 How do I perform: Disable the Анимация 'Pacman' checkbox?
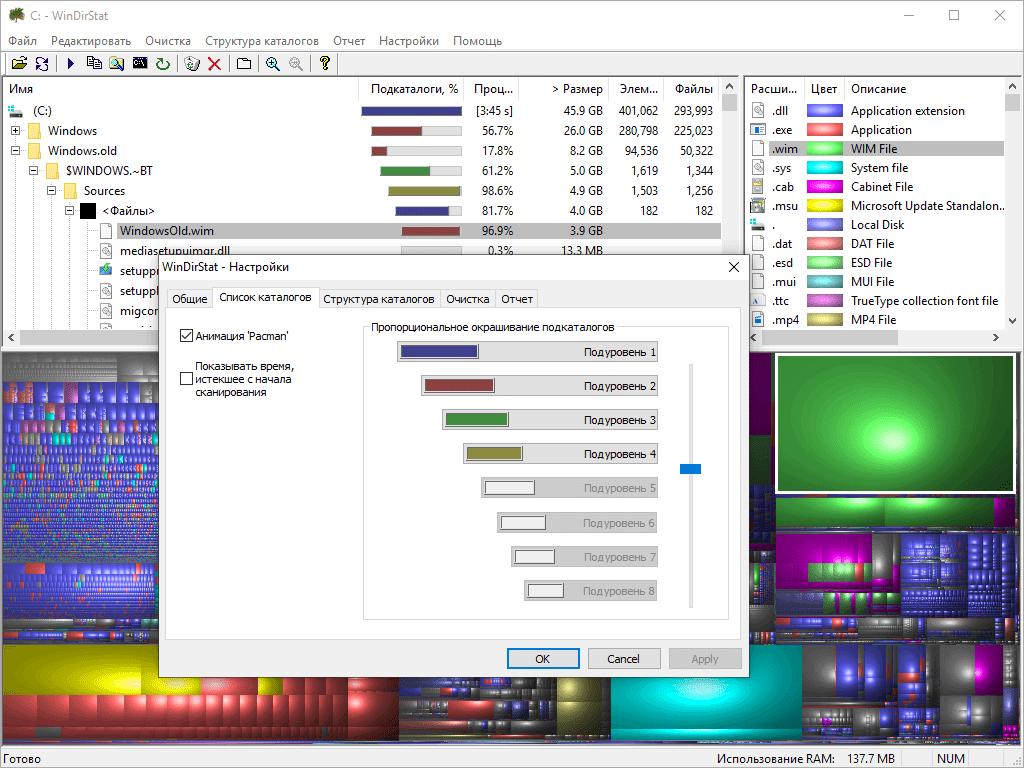[x=186, y=336]
